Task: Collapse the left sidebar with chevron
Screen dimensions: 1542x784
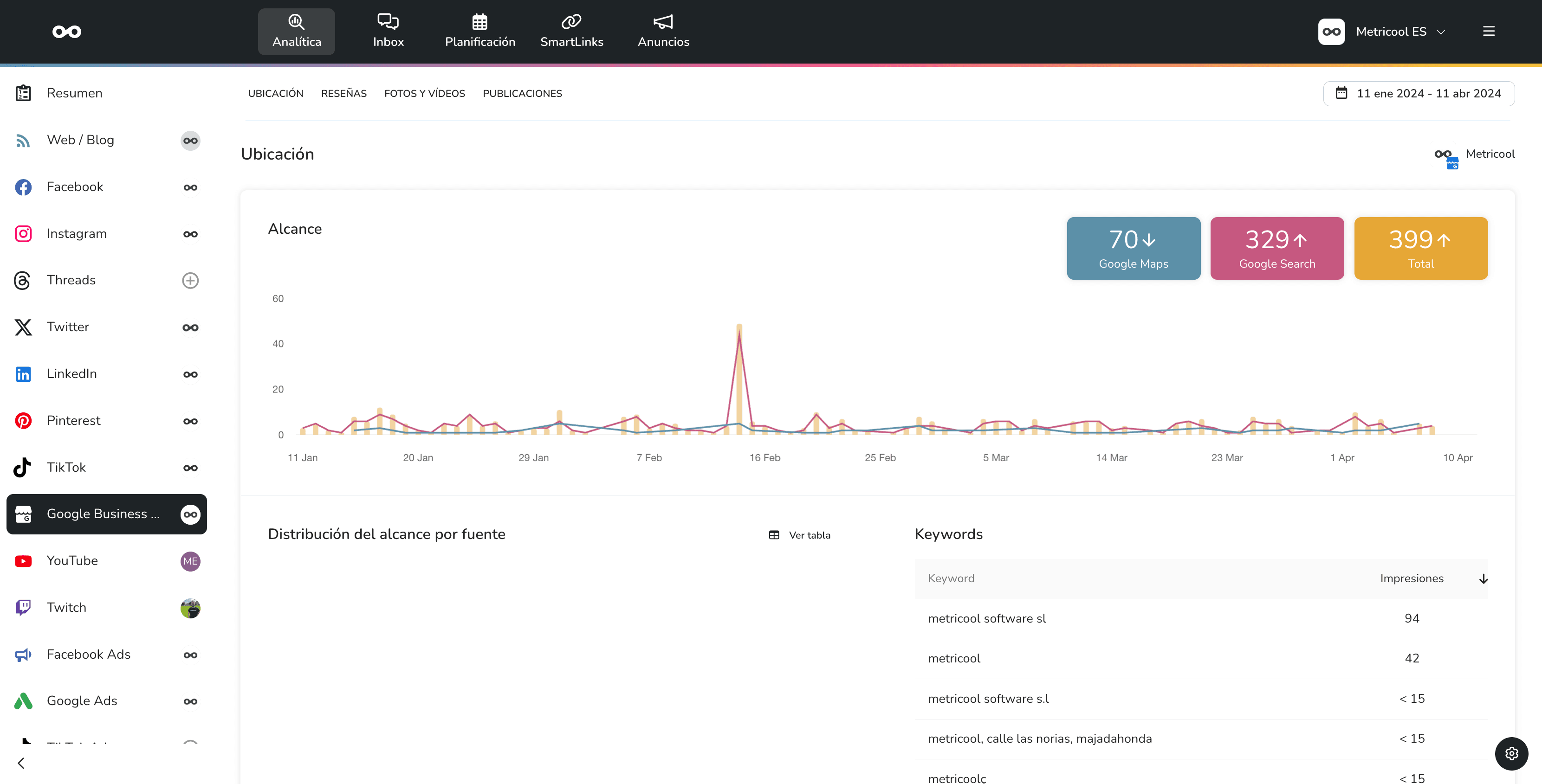Action: pos(21,763)
